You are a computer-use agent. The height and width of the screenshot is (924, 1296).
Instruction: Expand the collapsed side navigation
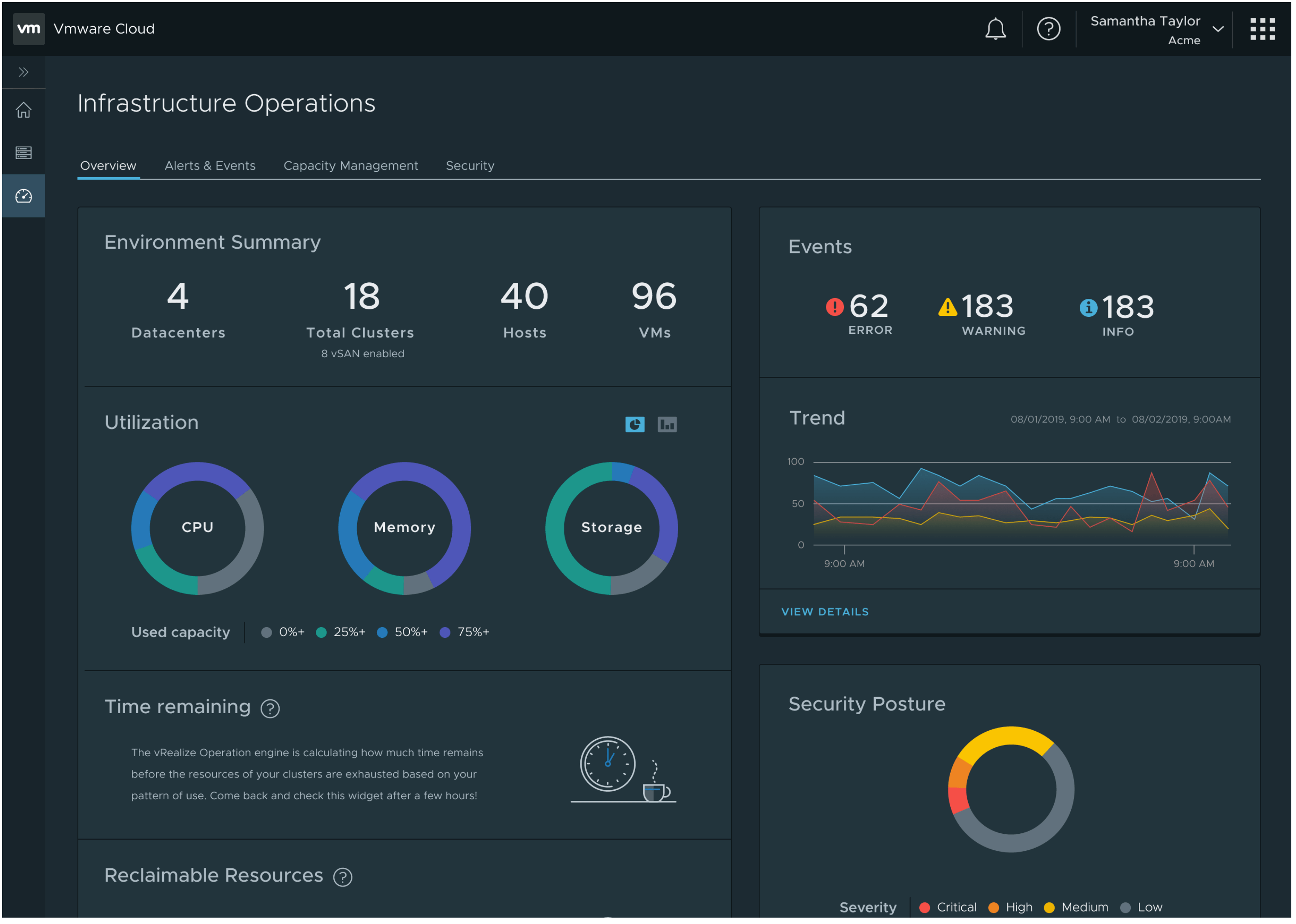23,72
